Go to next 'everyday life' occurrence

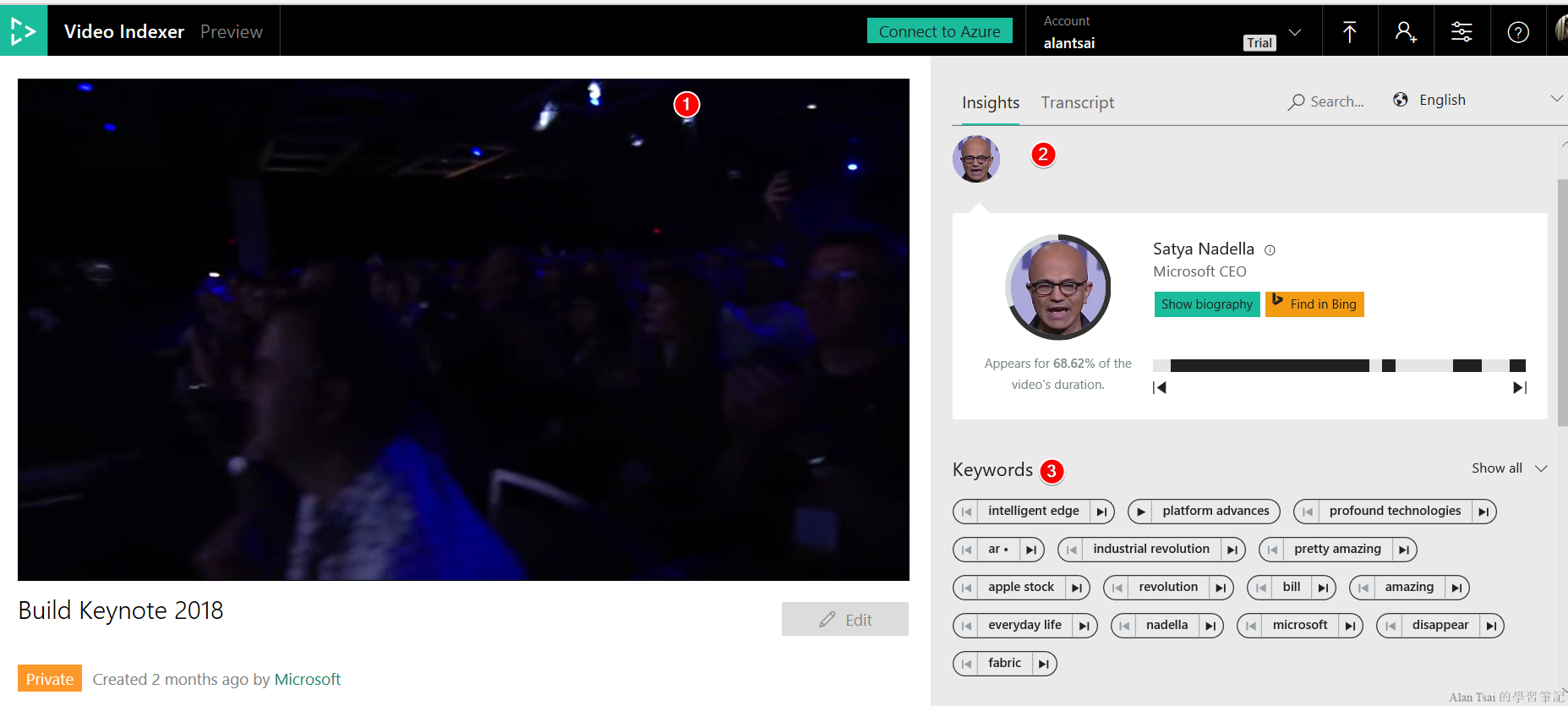pyautogui.click(x=1084, y=626)
